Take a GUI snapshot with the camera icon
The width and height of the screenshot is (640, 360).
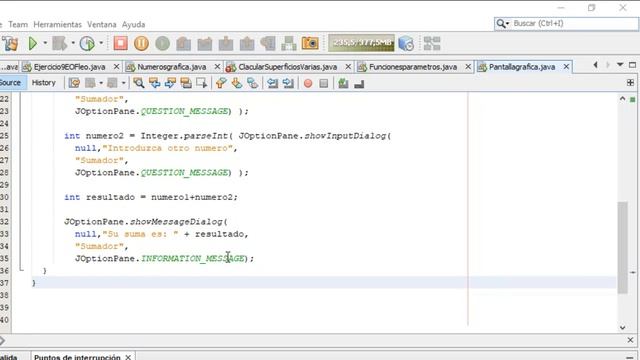click(310, 43)
